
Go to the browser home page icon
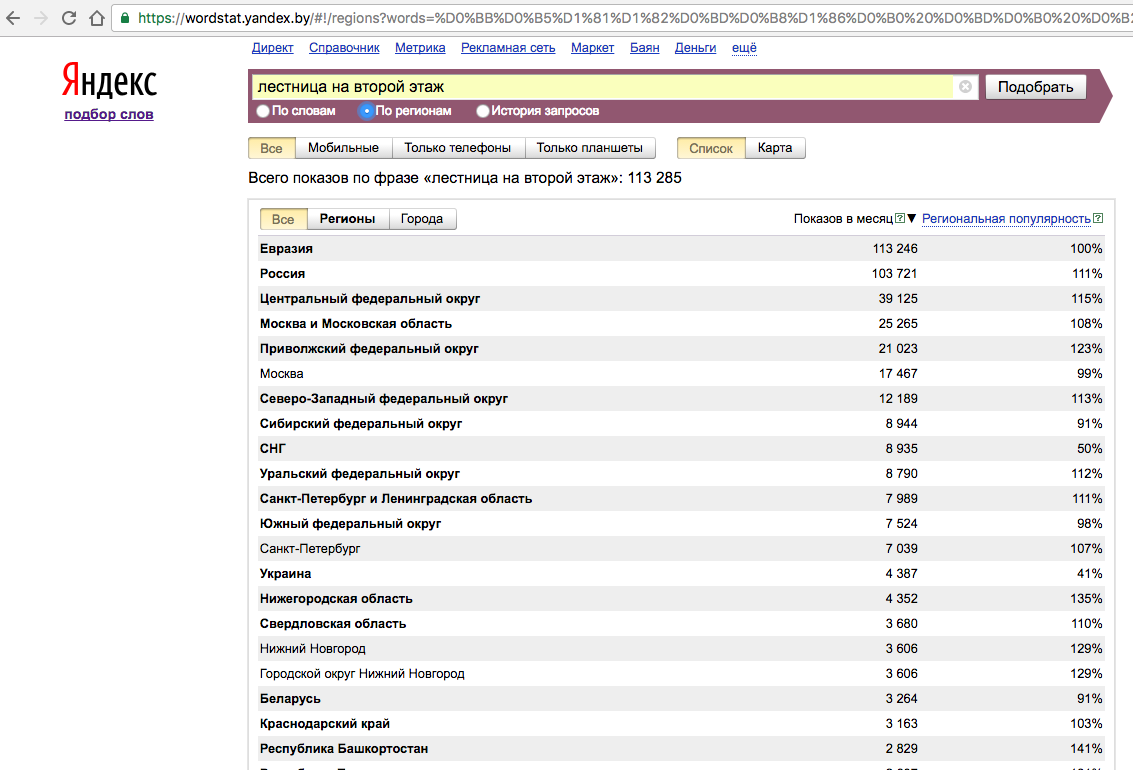pyautogui.click(x=96, y=18)
